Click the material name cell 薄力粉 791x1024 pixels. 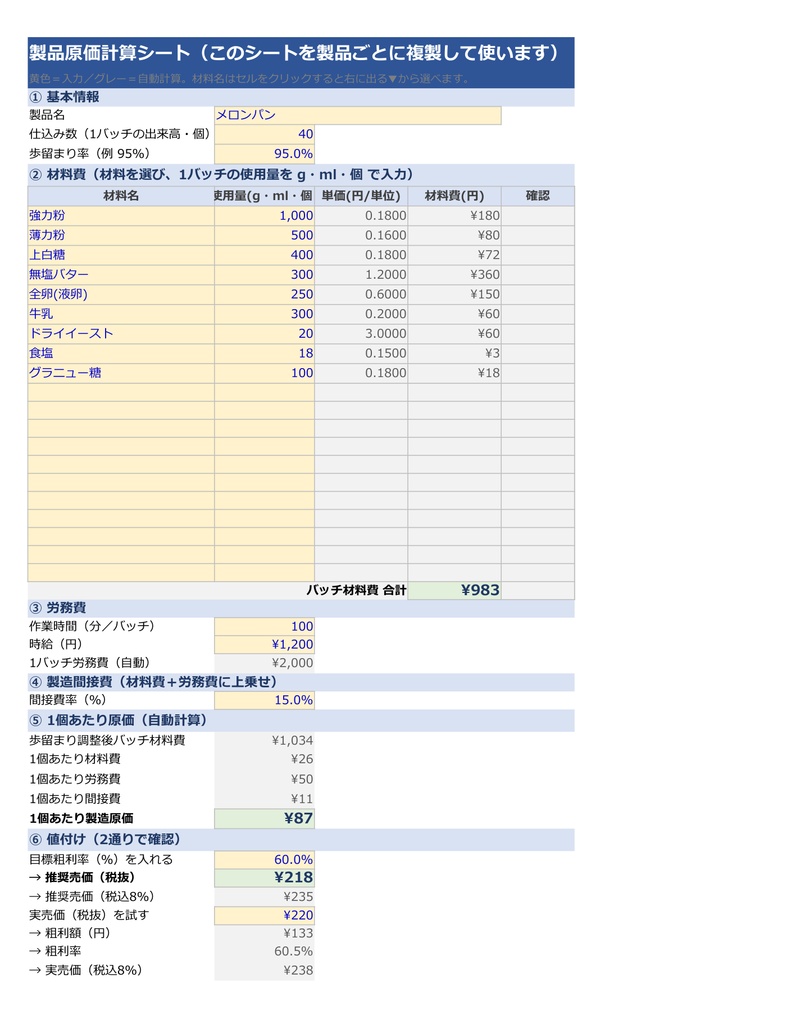pos(121,236)
